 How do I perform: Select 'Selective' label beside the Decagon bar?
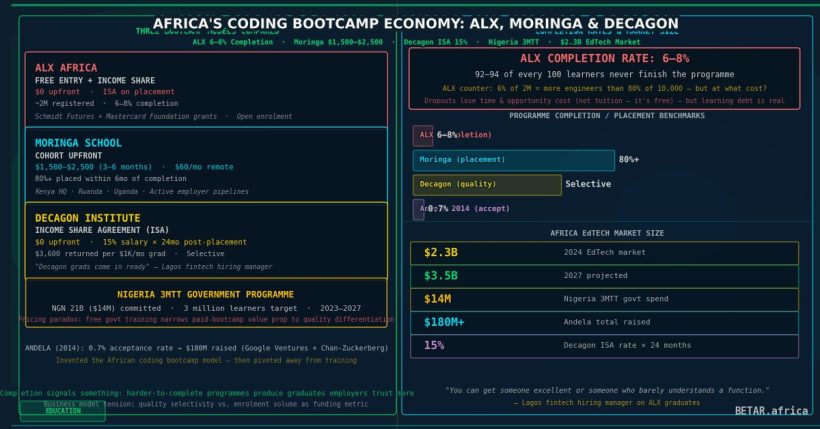tap(588, 184)
